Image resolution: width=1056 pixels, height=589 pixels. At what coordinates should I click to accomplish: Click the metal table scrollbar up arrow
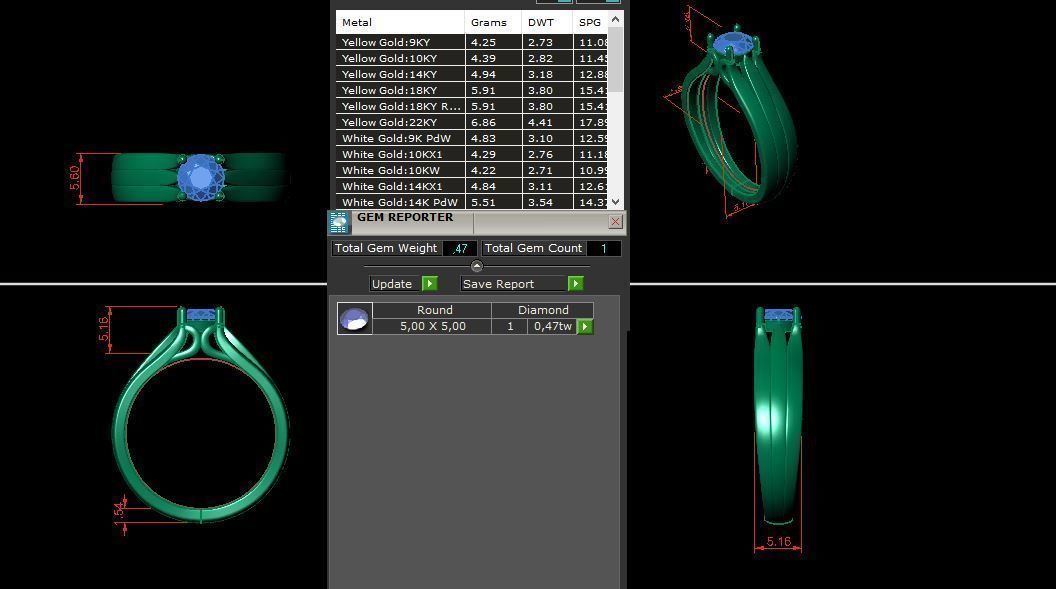tap(616, 20)
